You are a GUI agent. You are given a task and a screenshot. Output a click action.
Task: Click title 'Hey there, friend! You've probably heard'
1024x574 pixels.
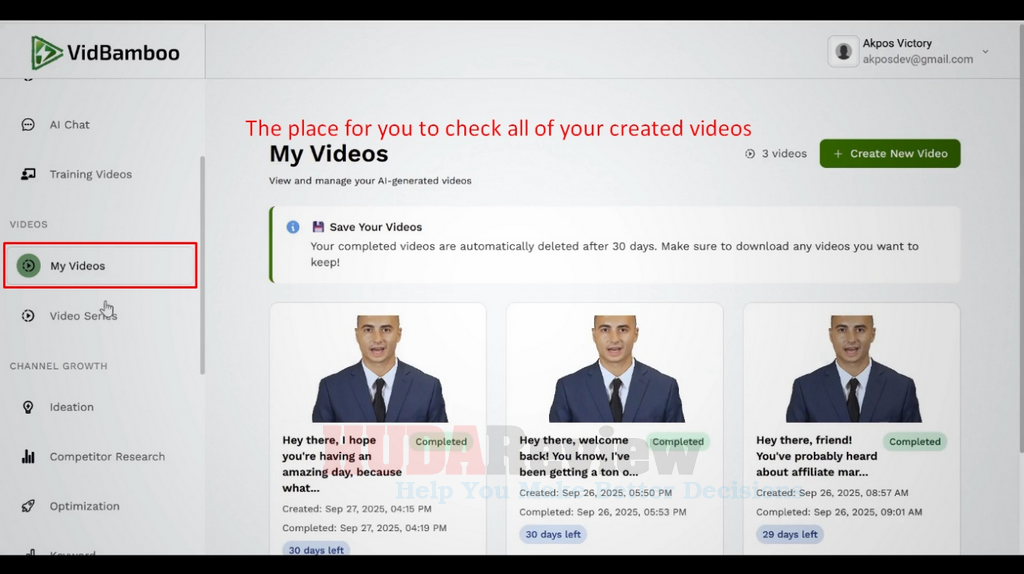(x=816, y=456)
